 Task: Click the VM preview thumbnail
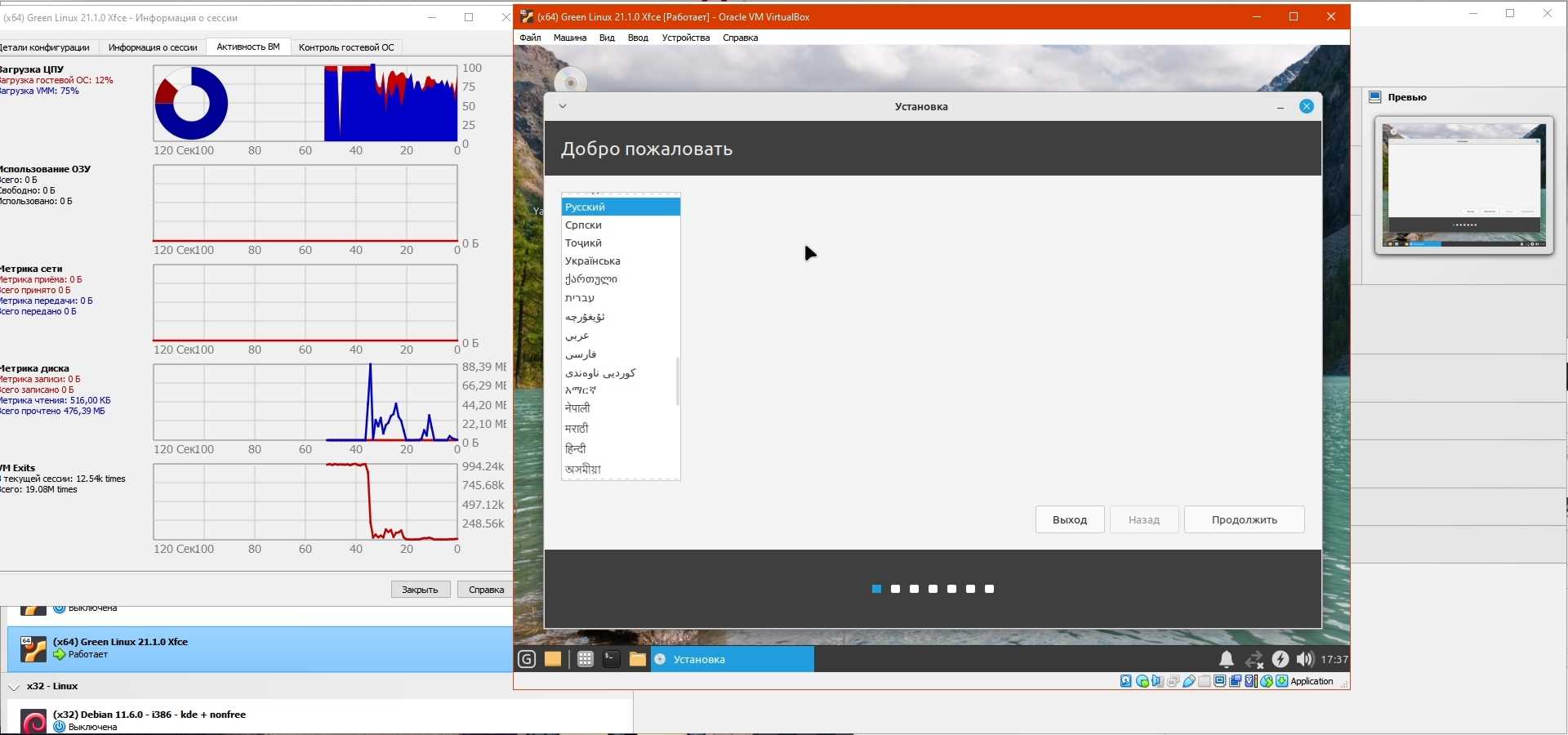pos(1464,186)
